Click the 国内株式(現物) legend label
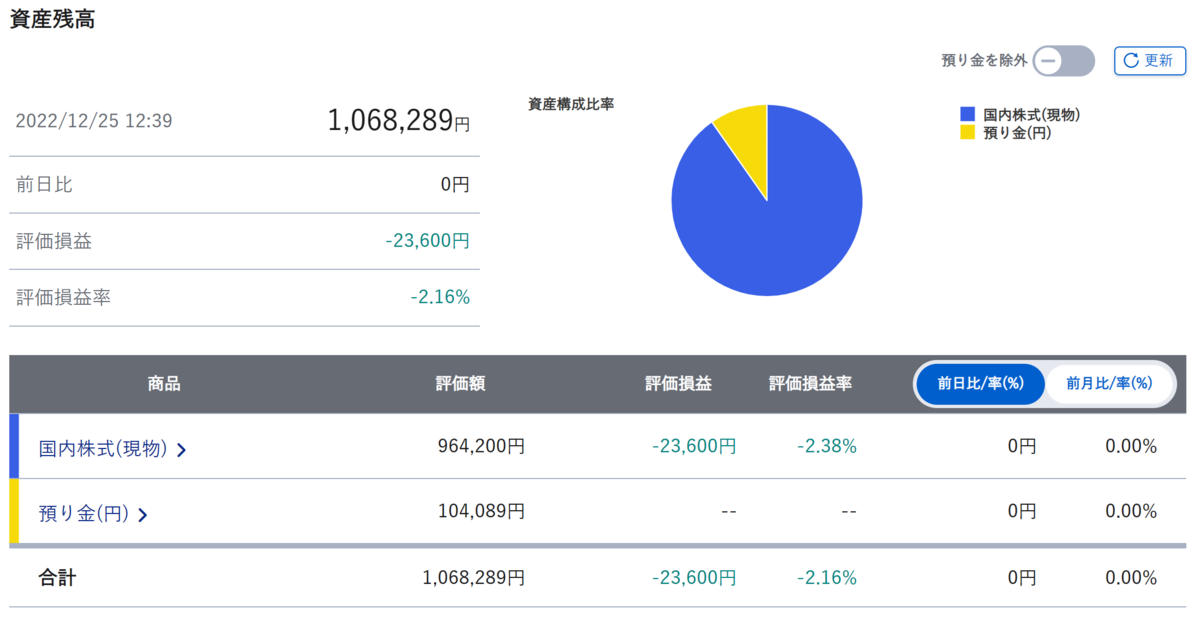Viewport: 1200px width, 620px height. pyautogui.click(x=1032, y=115)
